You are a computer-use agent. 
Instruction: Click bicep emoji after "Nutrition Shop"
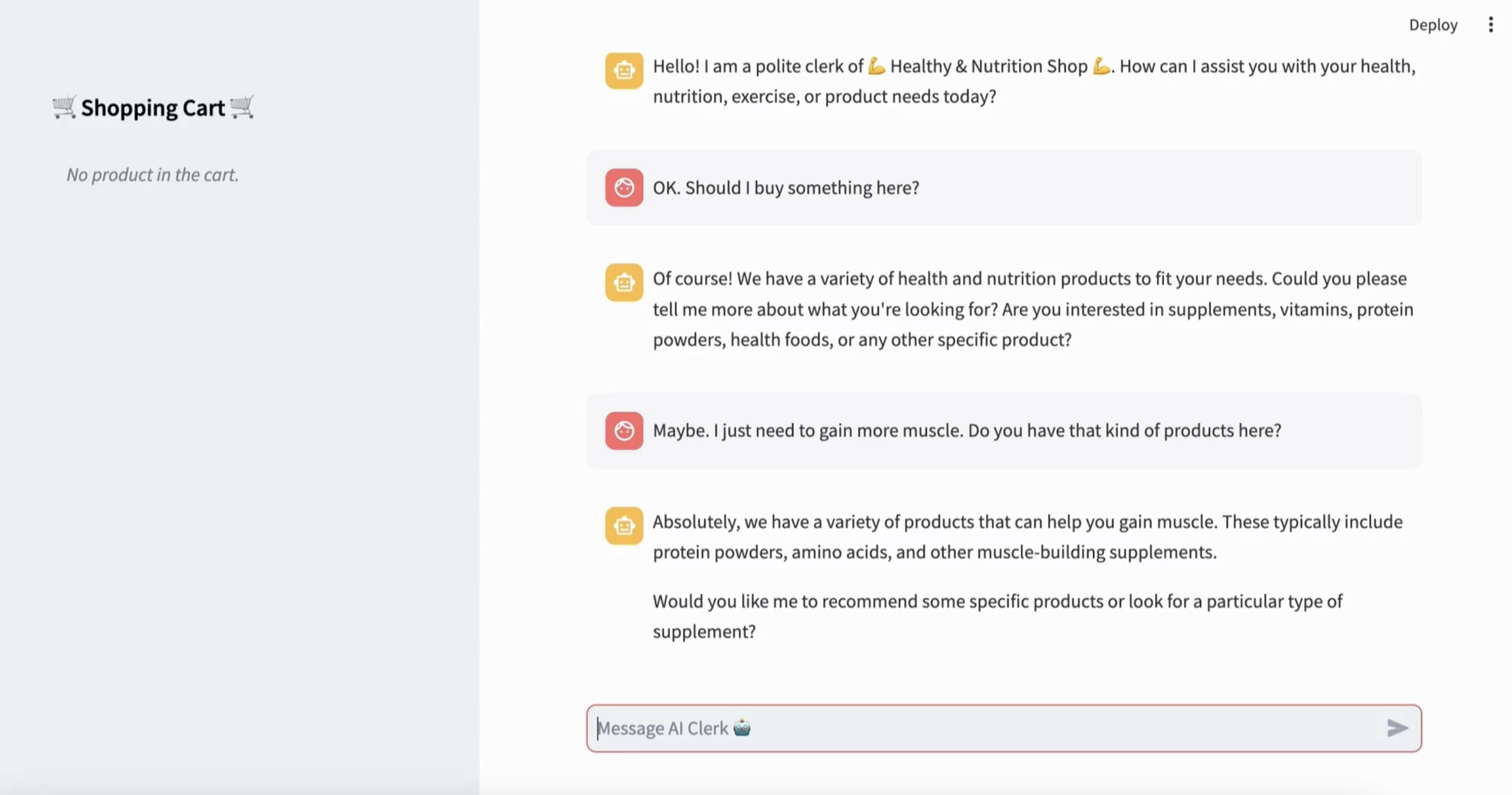coord(1101,65)
